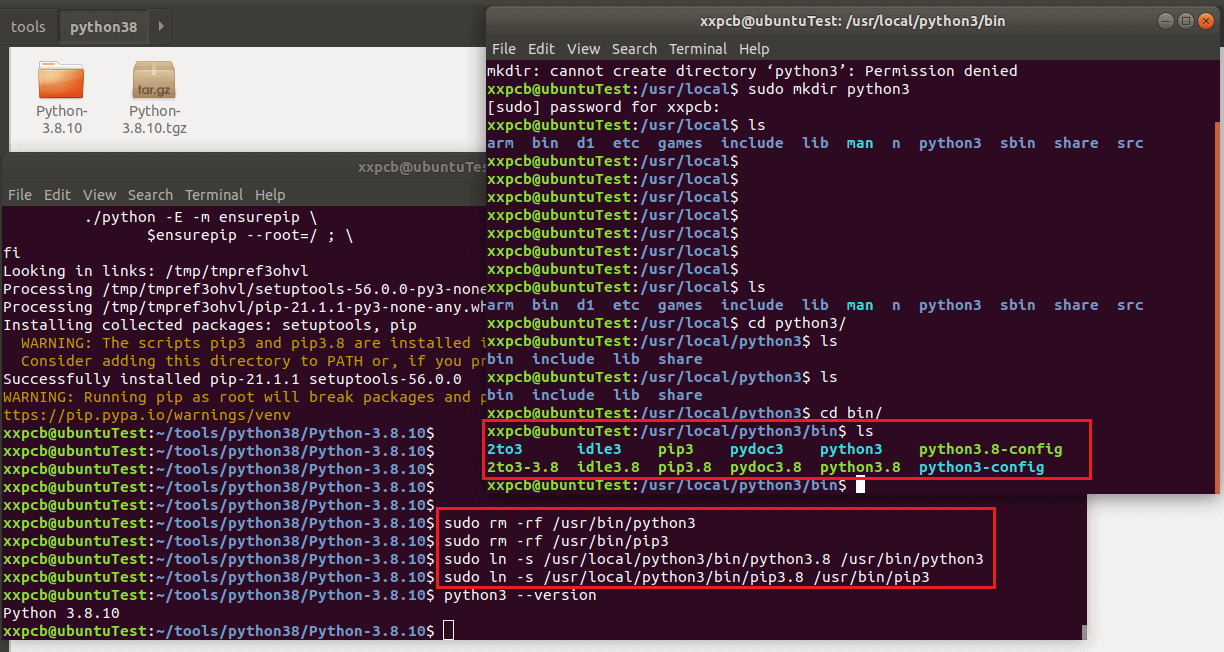Open Search menu in the python3/bin terminal
Screen dimensions: 1224x652
(x=634, y=49)
